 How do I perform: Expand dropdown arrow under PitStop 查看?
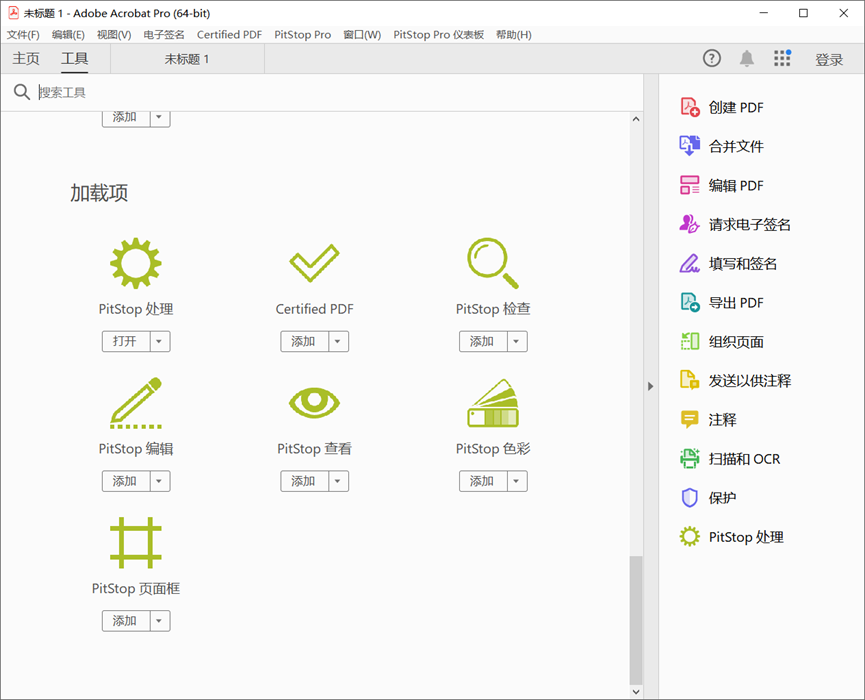[x=338, y=481]
